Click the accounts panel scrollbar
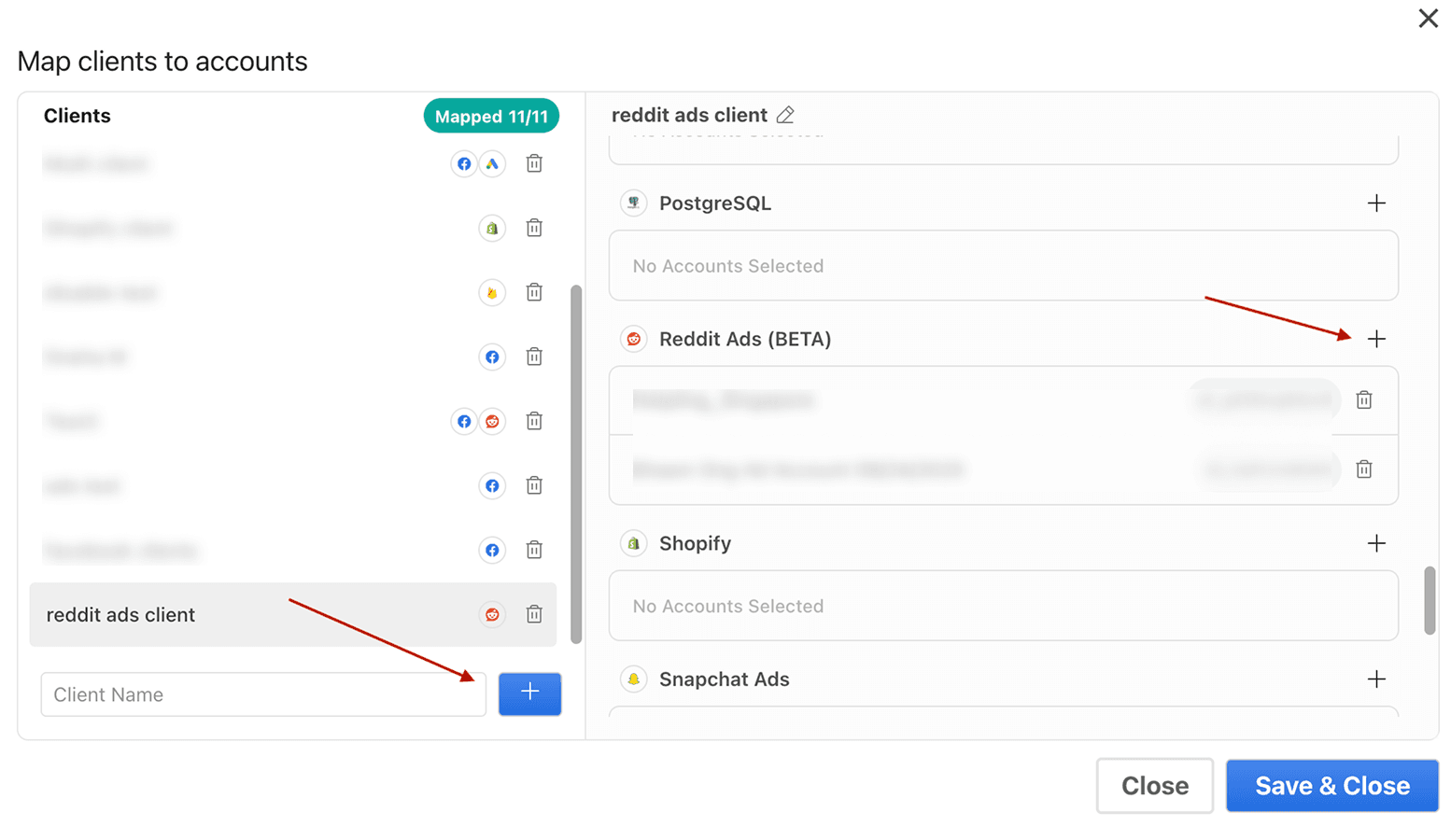This screenshot has height=840, width=1451. 1430,600
